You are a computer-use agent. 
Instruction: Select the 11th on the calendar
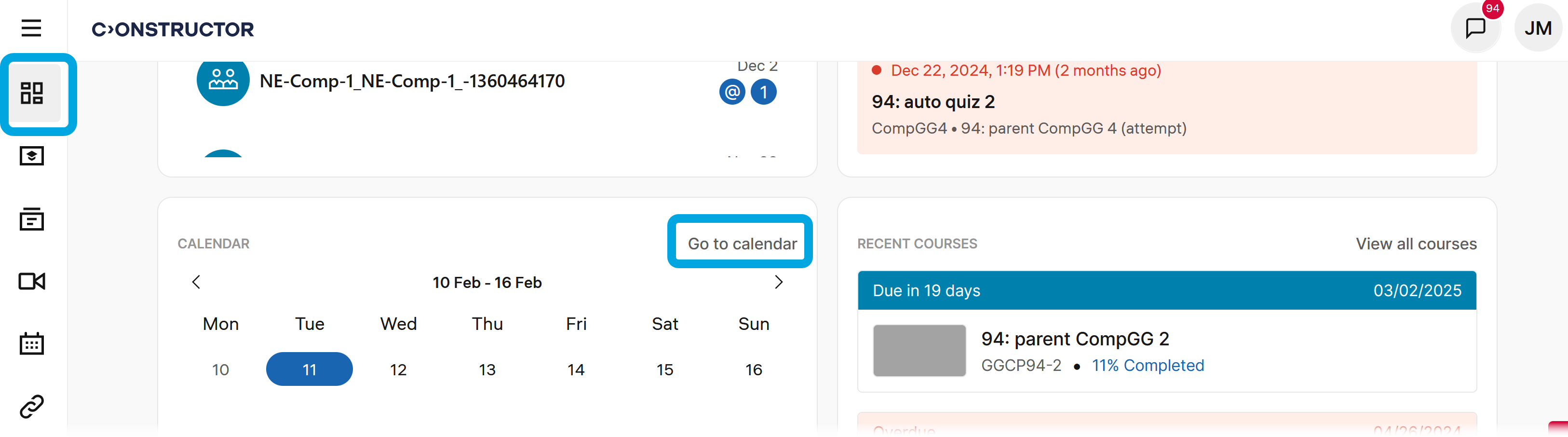[309, 369]
